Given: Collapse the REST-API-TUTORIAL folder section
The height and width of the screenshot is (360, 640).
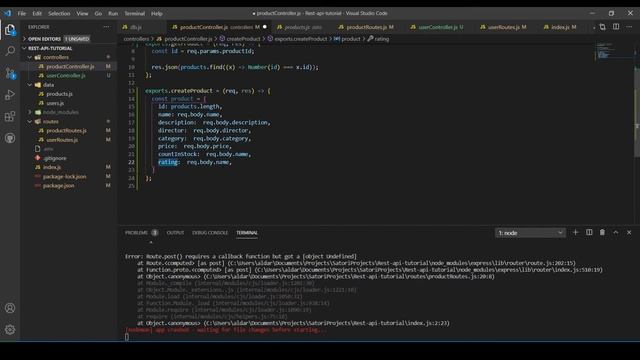Looking at the screenshot, I should pyautogui.click(x=69, y=48).
